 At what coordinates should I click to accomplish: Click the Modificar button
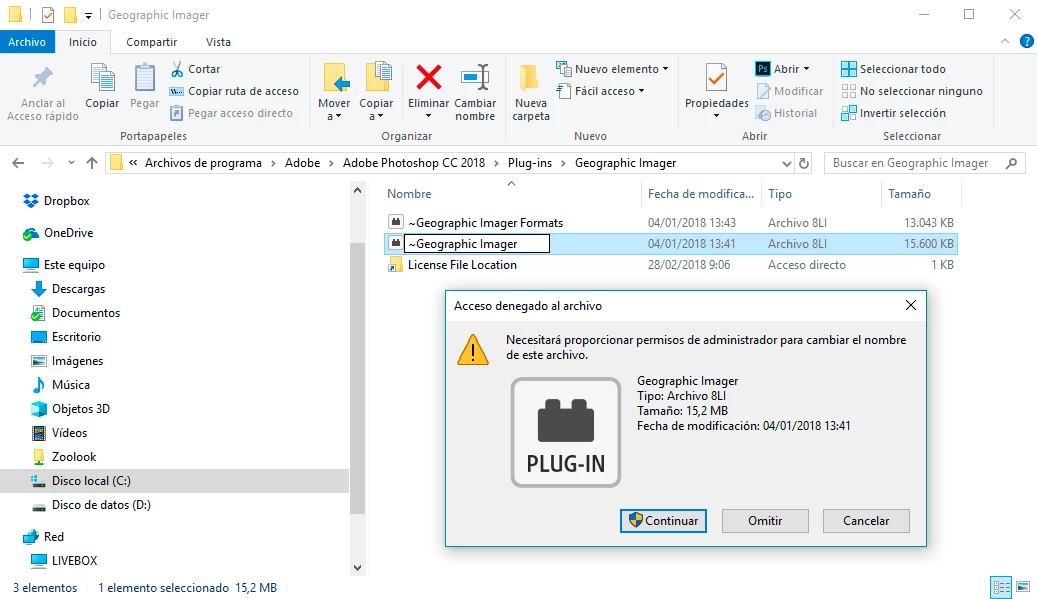(790, 91)
